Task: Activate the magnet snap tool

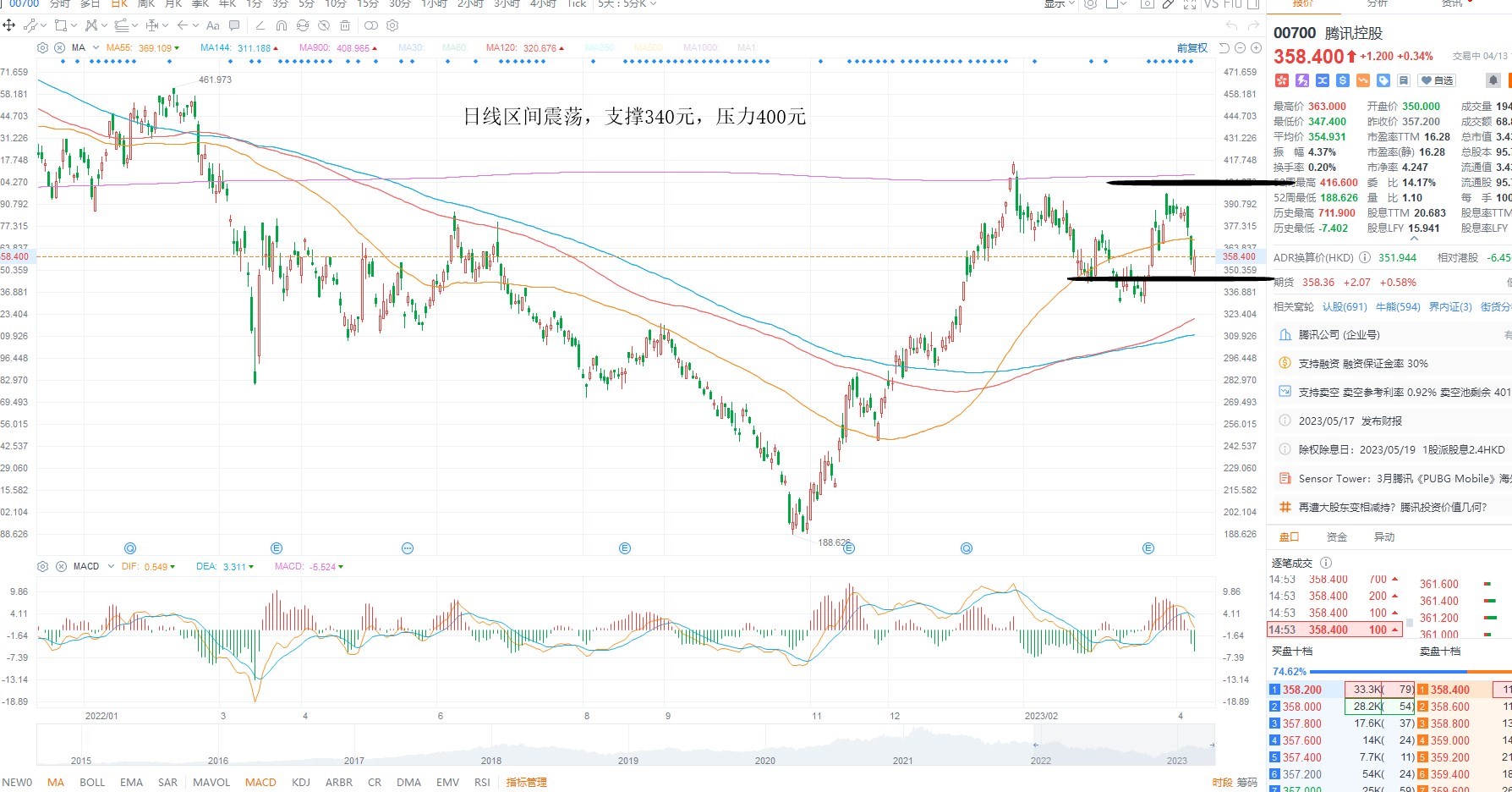Action: coord(282,25)
